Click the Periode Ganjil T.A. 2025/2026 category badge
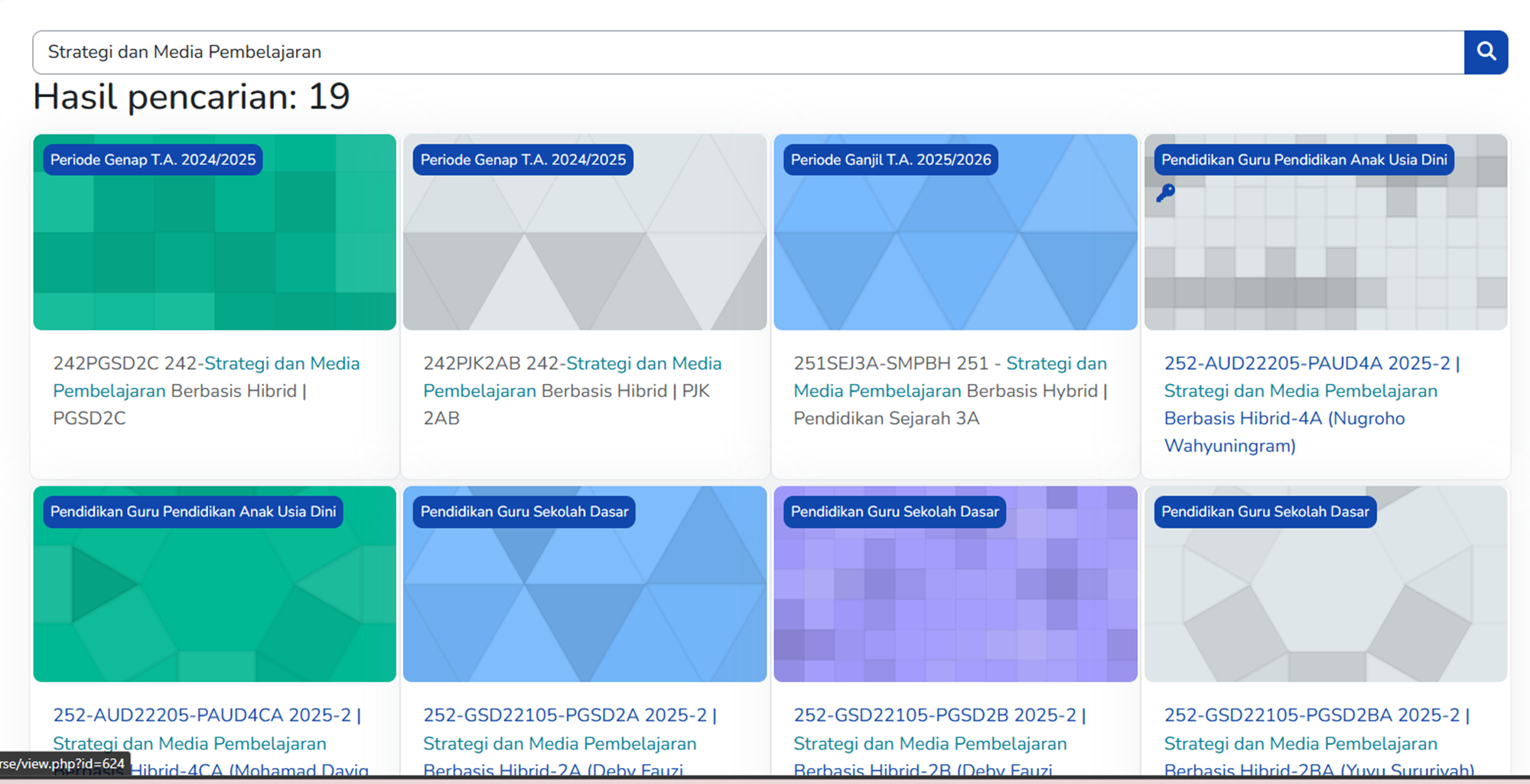Image resolution: width=1530 pixels, height=784 pixels. (890, 160)
